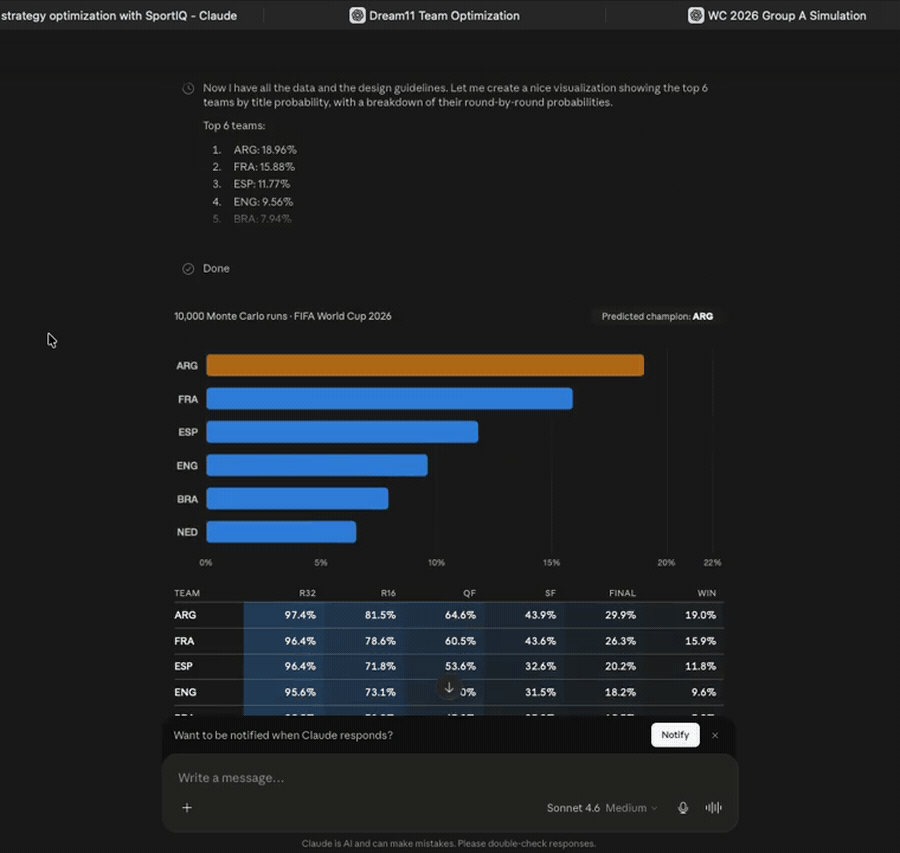The image size is (900, 853).
Task: Click the FRA table row label
Action: (x=184, y=641)
